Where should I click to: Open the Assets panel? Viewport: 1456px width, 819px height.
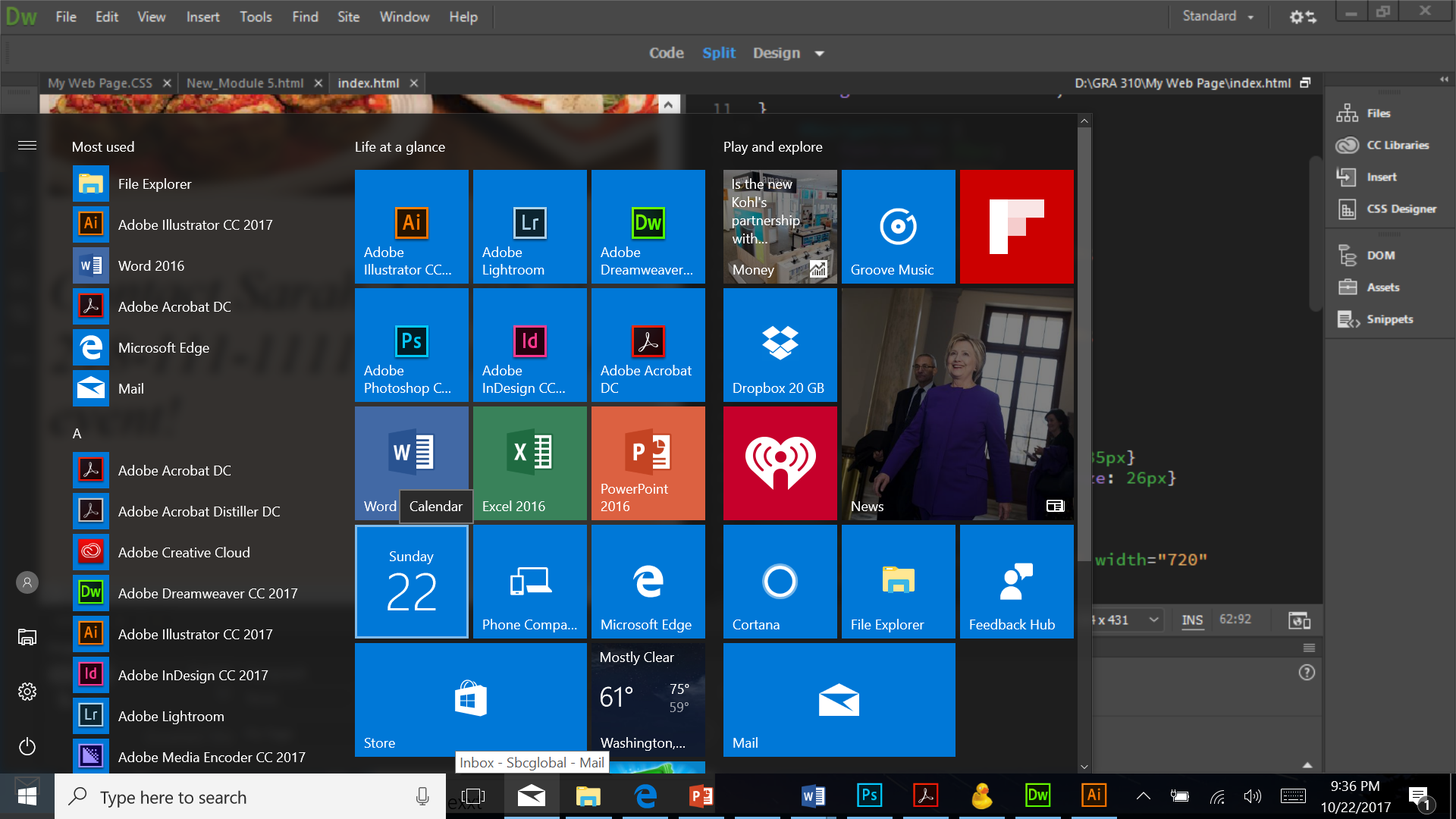tap(1368, 287)
